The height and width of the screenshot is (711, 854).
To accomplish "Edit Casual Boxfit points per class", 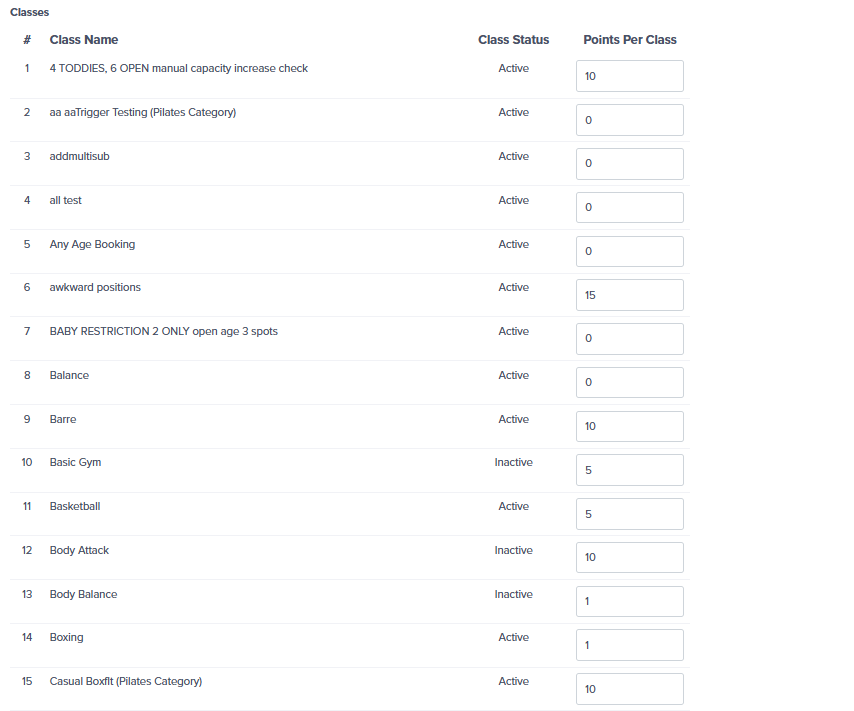I will point(630,689).
